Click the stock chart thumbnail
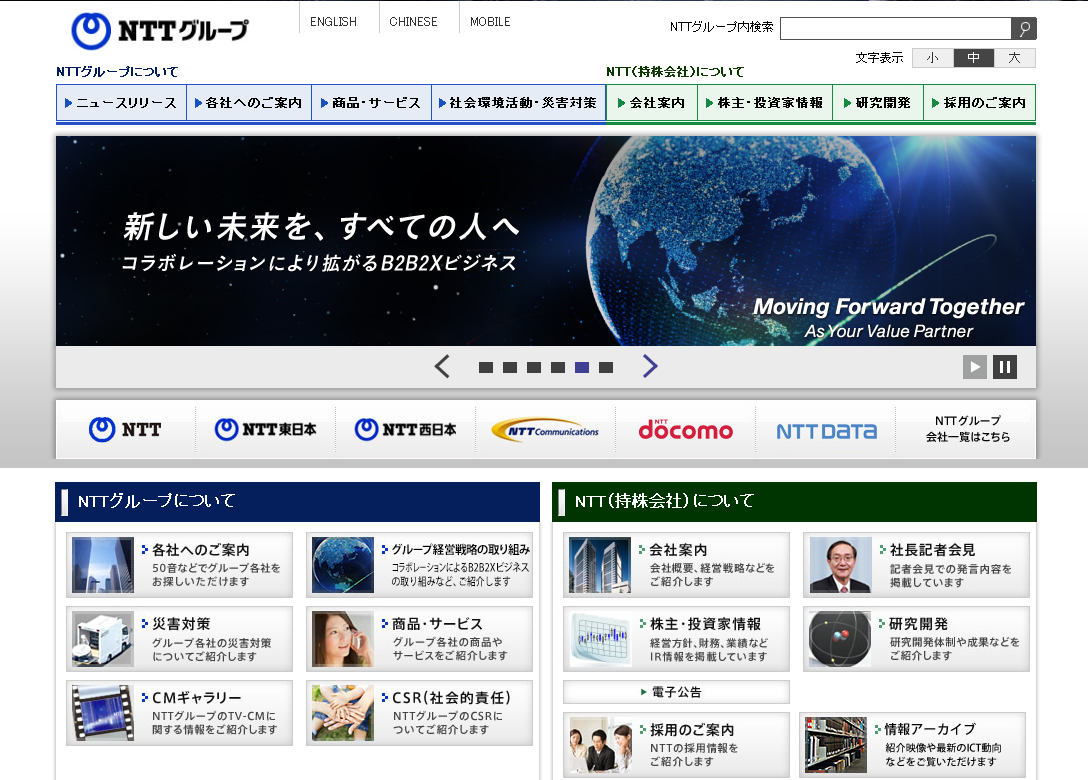Viewport: 1088px width, 780px height. coord(600,639)
